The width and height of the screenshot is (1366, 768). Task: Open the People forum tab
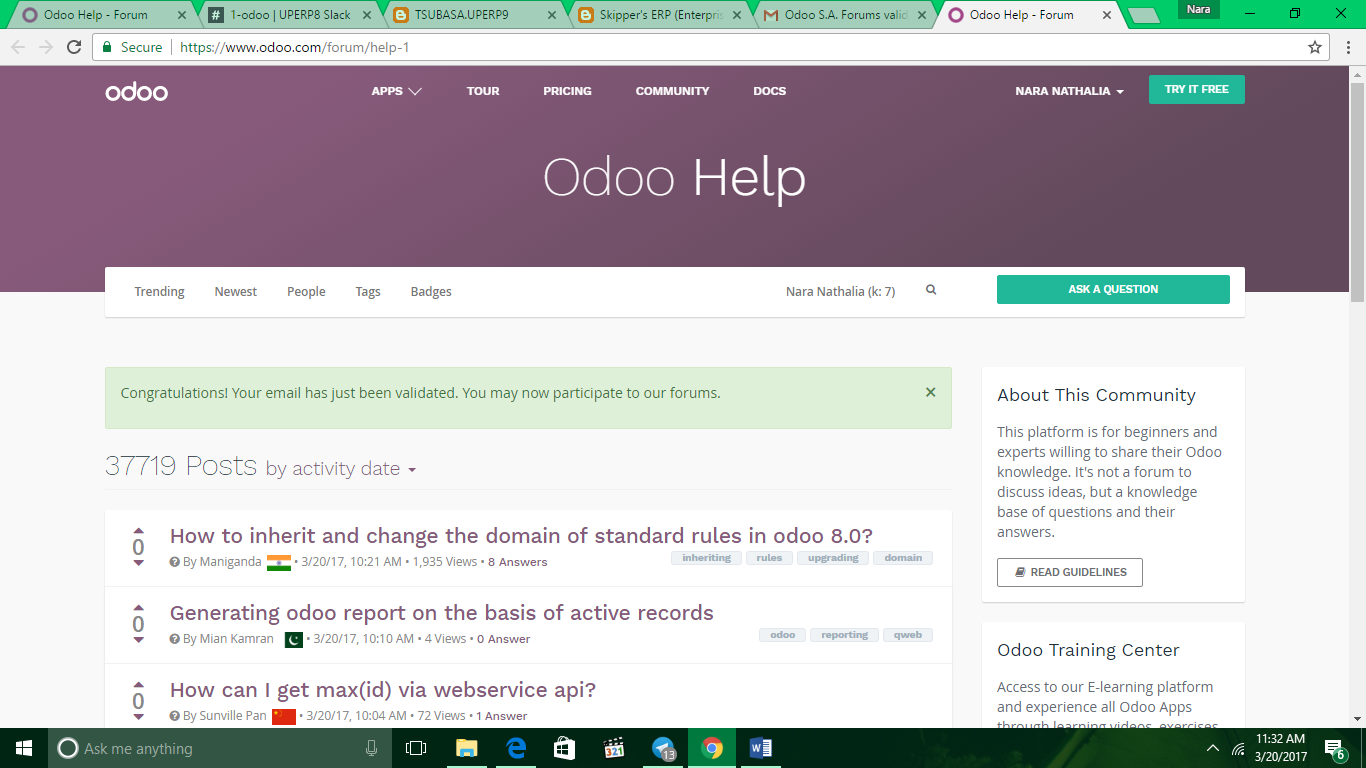point(306,291)
